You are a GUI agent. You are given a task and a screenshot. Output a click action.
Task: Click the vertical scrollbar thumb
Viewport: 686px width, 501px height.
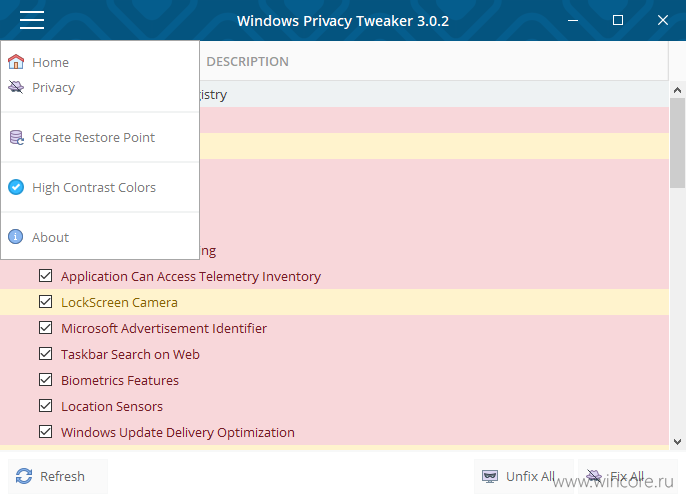click(x=677, y=143)
